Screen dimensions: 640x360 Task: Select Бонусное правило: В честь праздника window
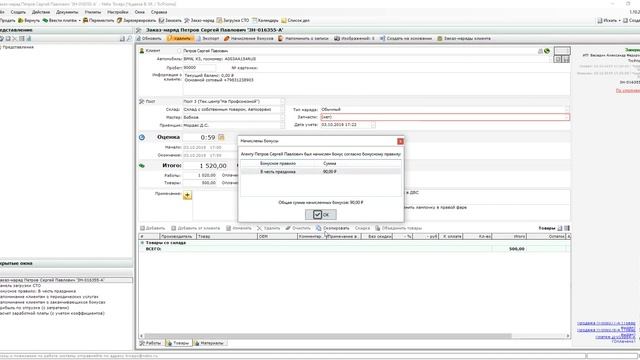click(x=38, y=291)
